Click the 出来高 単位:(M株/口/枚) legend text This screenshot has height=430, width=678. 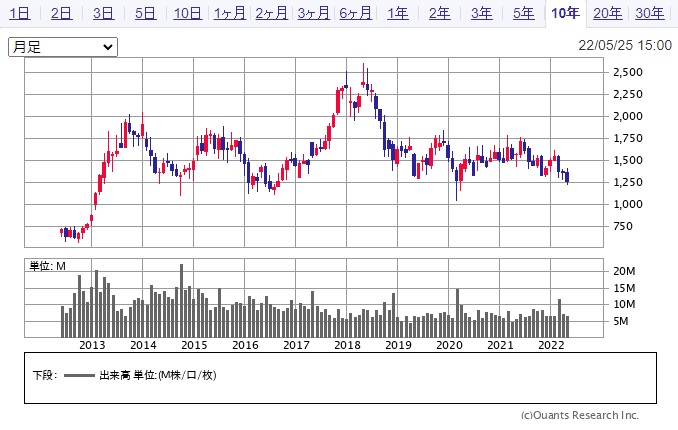click(158, 375)
